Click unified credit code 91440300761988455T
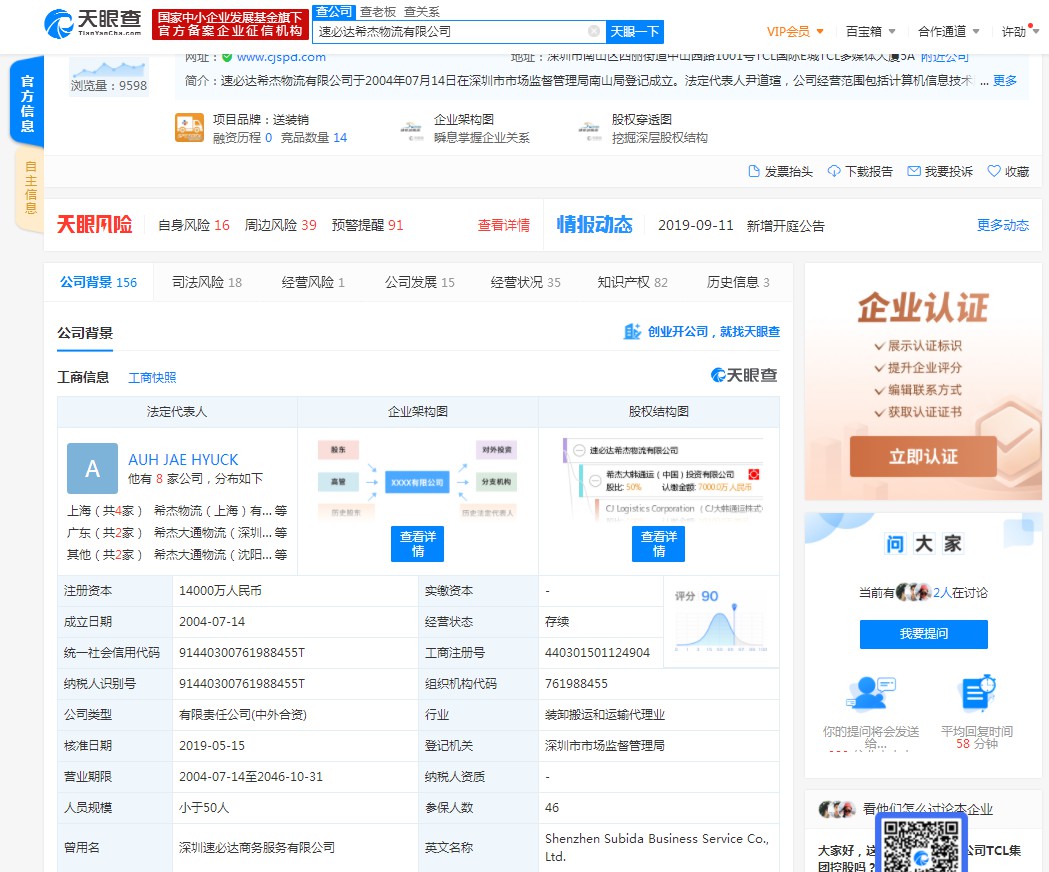The image size is (1049, 872). (242, 652)
